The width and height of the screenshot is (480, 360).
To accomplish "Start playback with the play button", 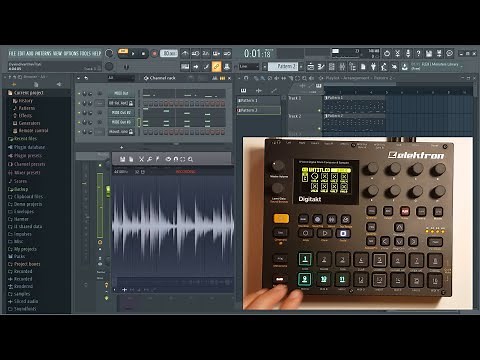I will coord(133,54).
